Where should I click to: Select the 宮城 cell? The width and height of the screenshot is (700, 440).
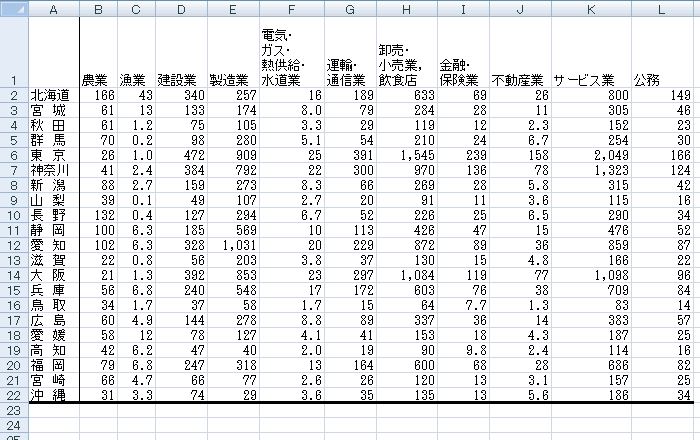[54, 110]
